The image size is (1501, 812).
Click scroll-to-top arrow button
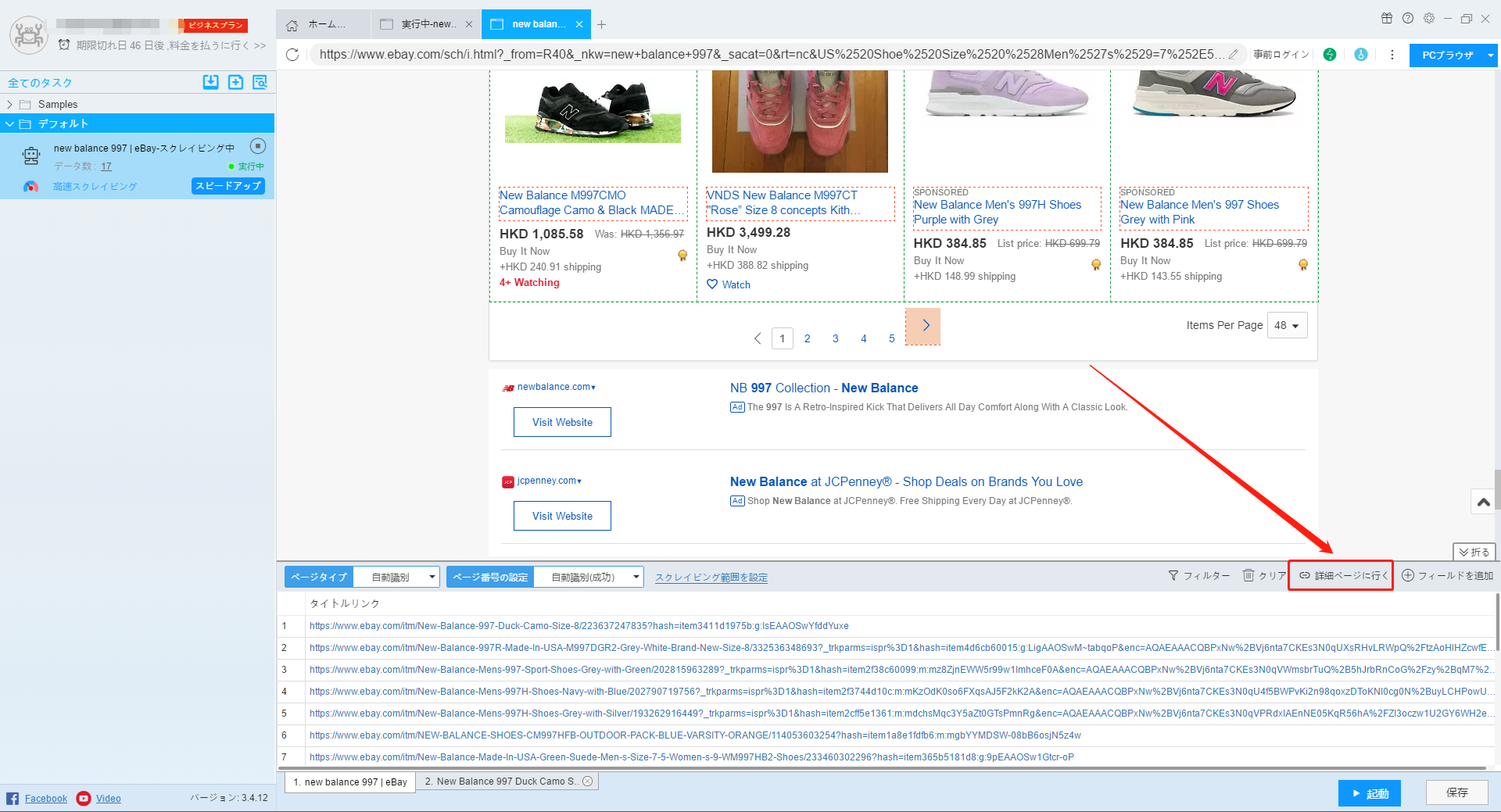click(1483, 502)
